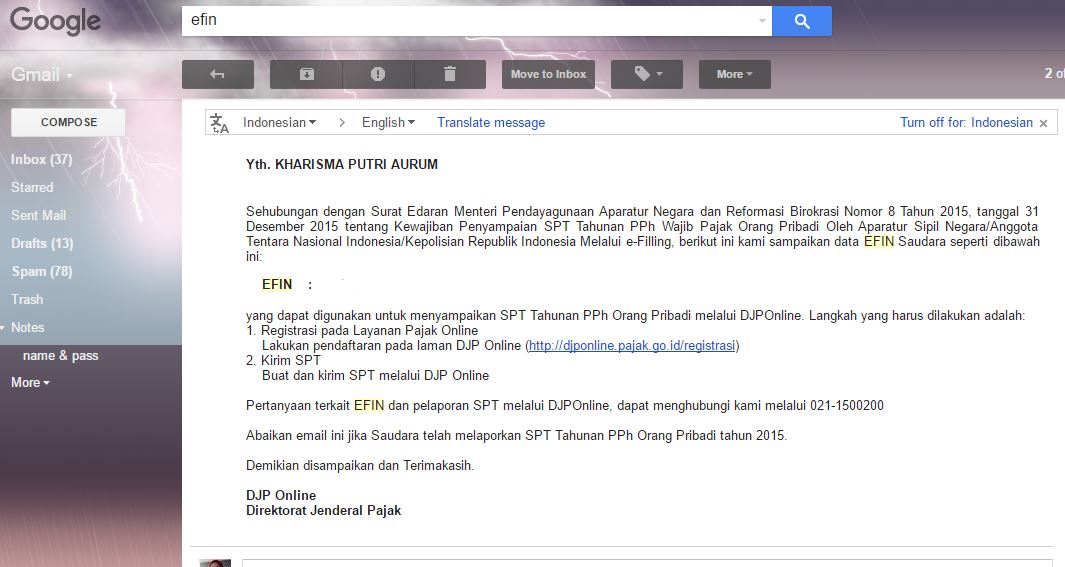Click the COMPOSE button

(x=69, y=122)
